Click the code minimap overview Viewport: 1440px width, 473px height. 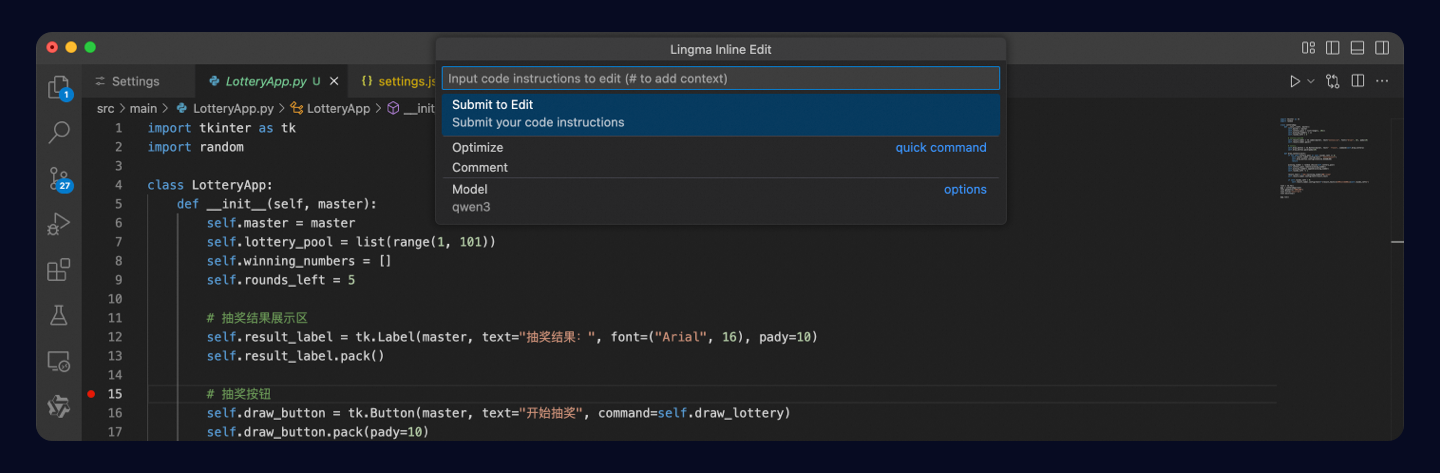(1325, 158)
